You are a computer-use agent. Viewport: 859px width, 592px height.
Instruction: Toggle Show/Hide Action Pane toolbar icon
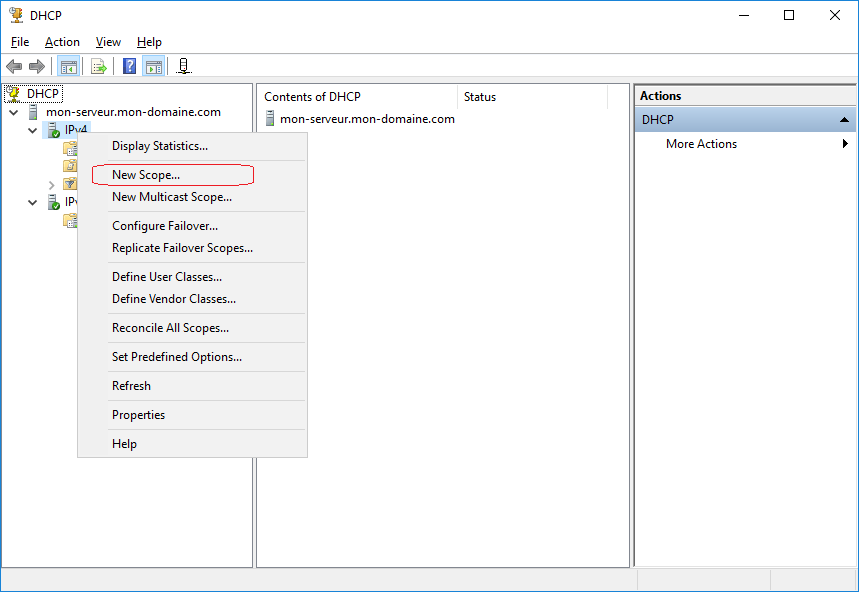coord(154,67)
